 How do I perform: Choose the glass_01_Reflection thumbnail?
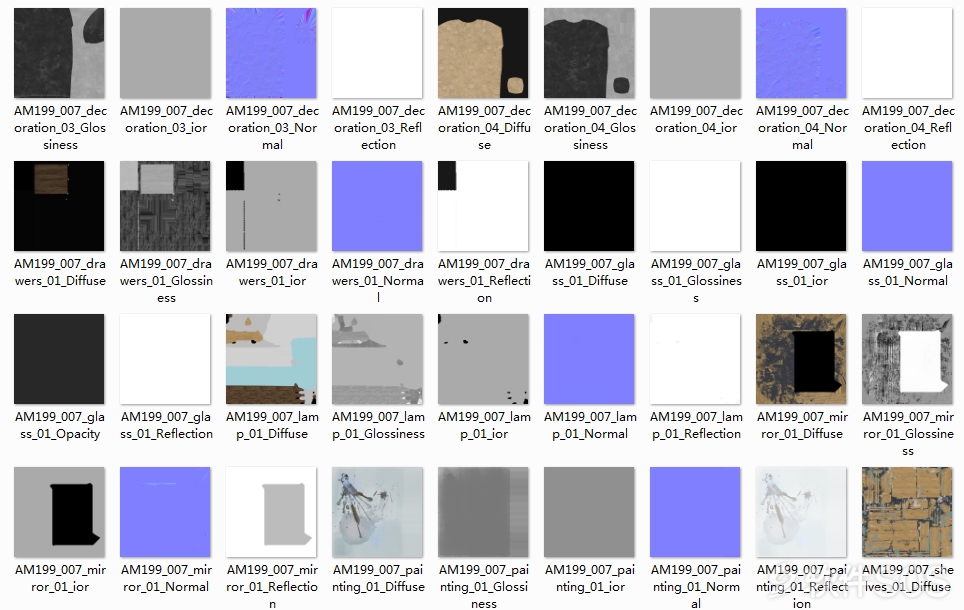[165, 359]
